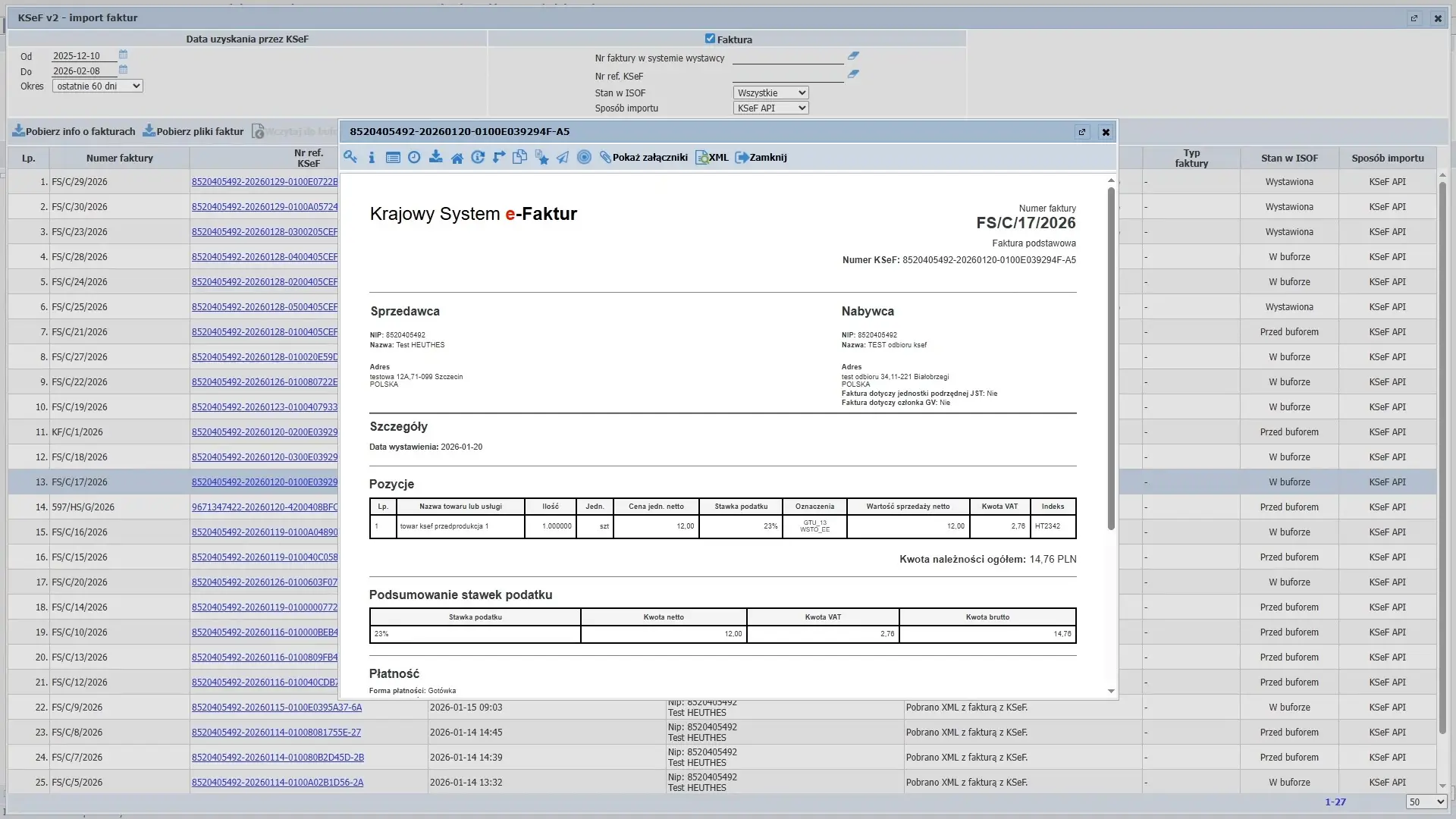The image size is (1456, 819).
Task: Expand the Okres period dropdown
Action: [98, 86]
